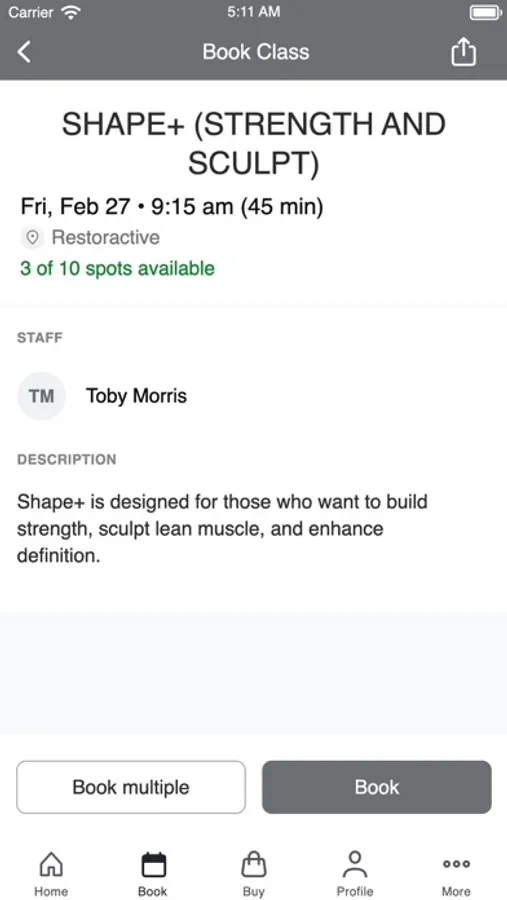This screenshot has height=900, width=507.
Task: Tap the Wi-Fi status bar icon
Action: [71, 13]
